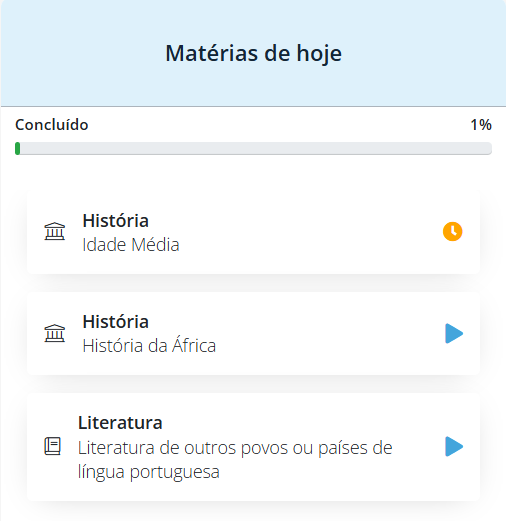The image size is (506, 521).
Task: Start the História da África lesson play icon
Action: (454, 333)
